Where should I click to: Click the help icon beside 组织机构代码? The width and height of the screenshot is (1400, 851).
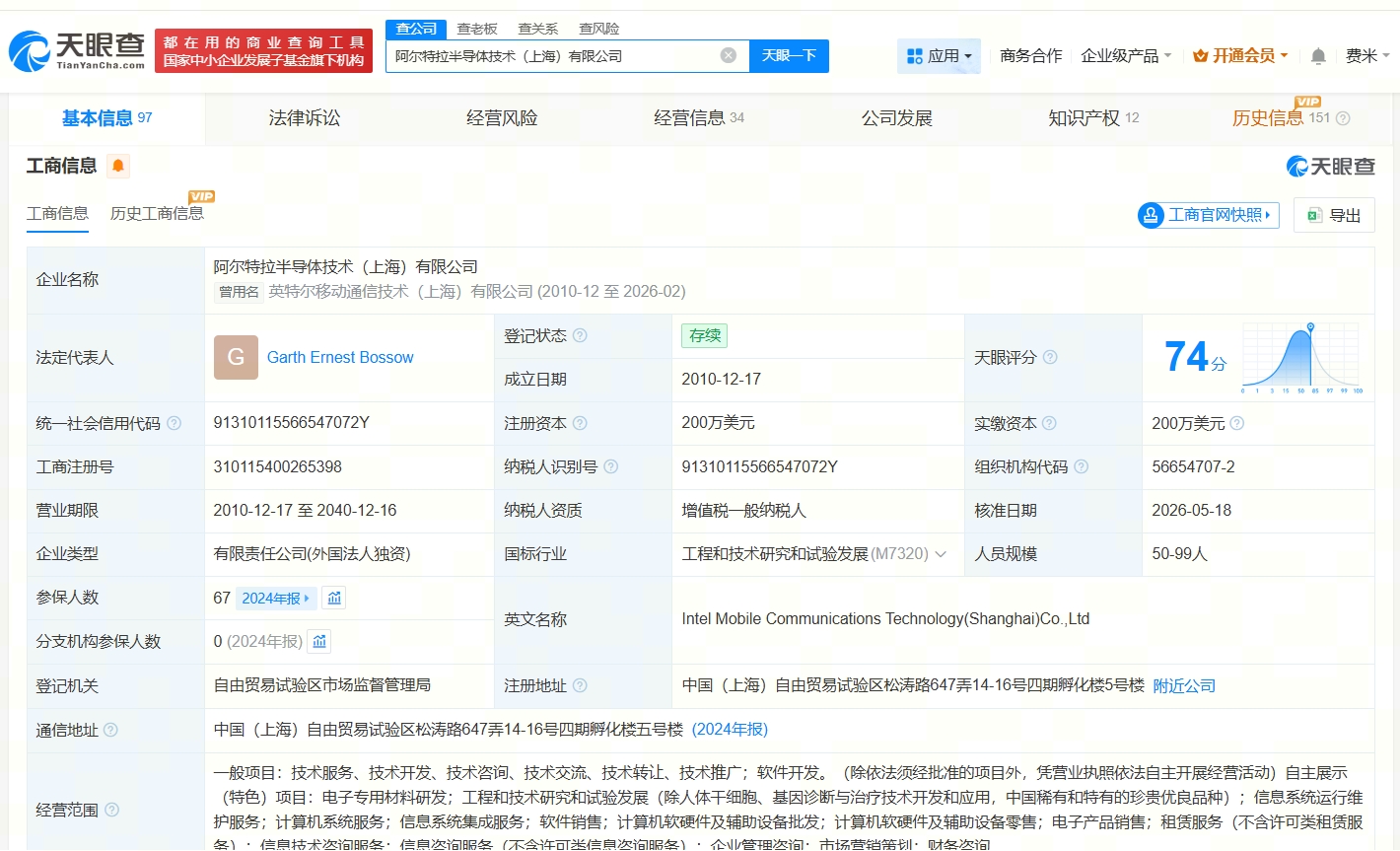pyautogui.click(x=1081, y=466)
